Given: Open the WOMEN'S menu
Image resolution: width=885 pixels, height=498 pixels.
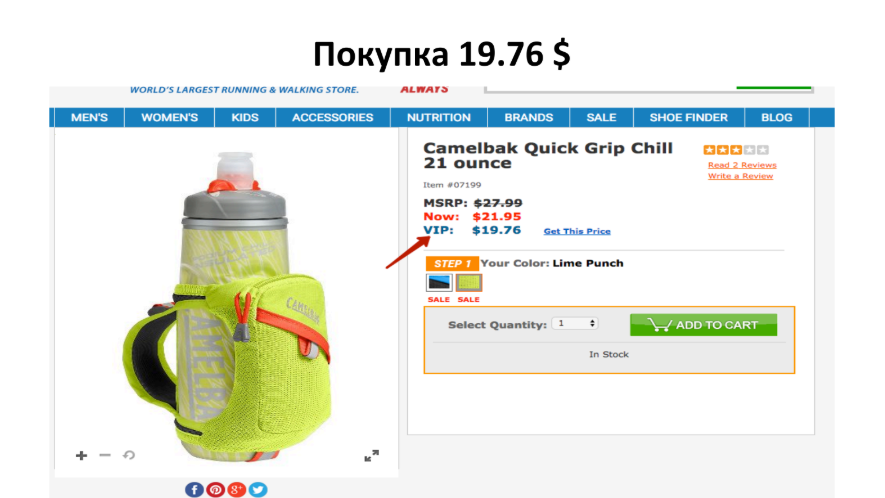Looking at the screenshot, I should [x=169, y=117].
